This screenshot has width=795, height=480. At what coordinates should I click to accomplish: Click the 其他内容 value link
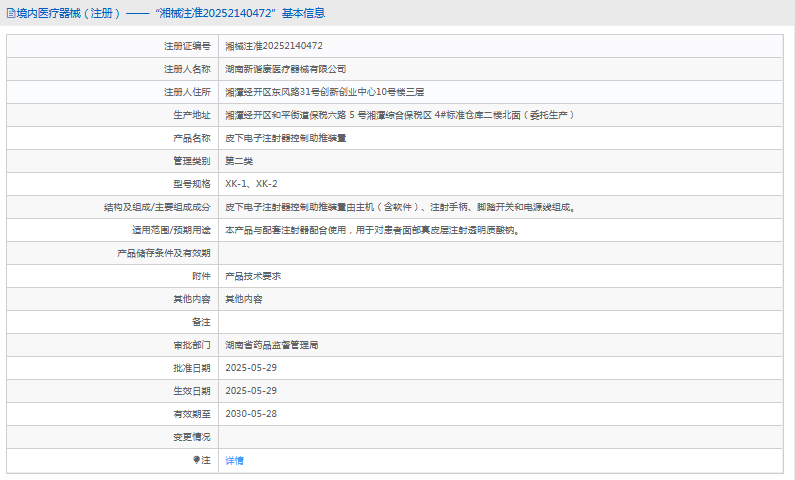point(244,299)
